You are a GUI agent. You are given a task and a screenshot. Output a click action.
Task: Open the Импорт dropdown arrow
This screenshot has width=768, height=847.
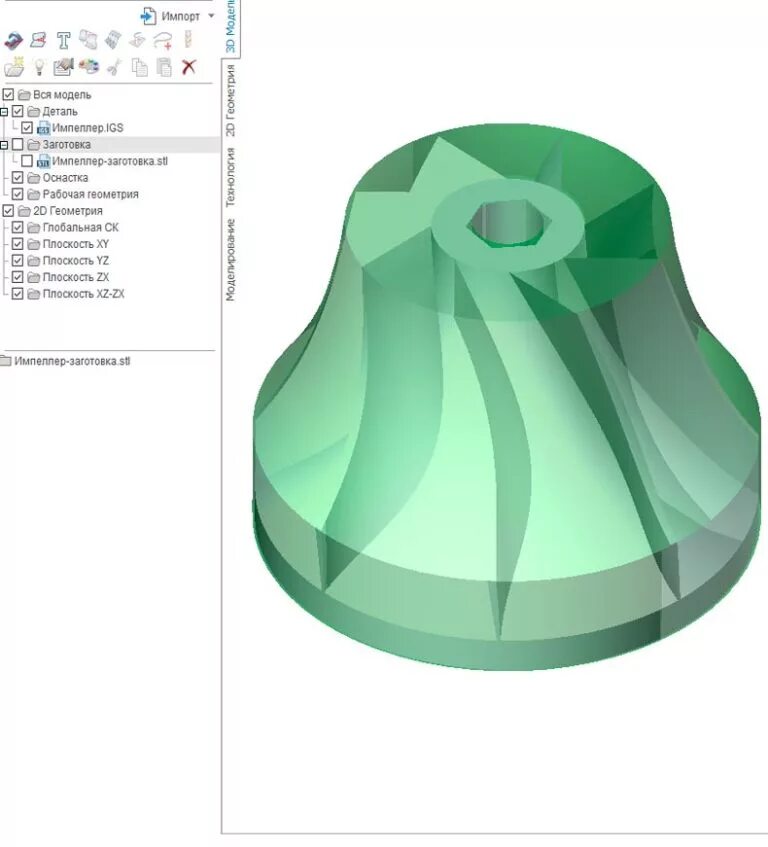pos(211,16)
